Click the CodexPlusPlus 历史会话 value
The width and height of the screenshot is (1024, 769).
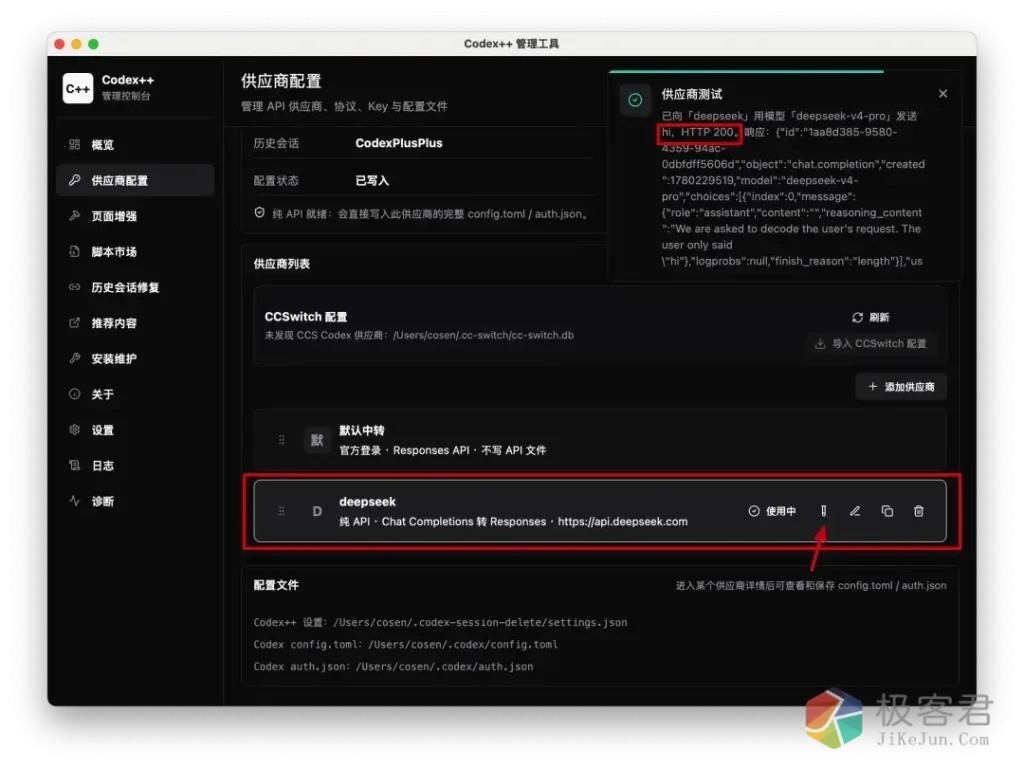[x=399, y=143]
